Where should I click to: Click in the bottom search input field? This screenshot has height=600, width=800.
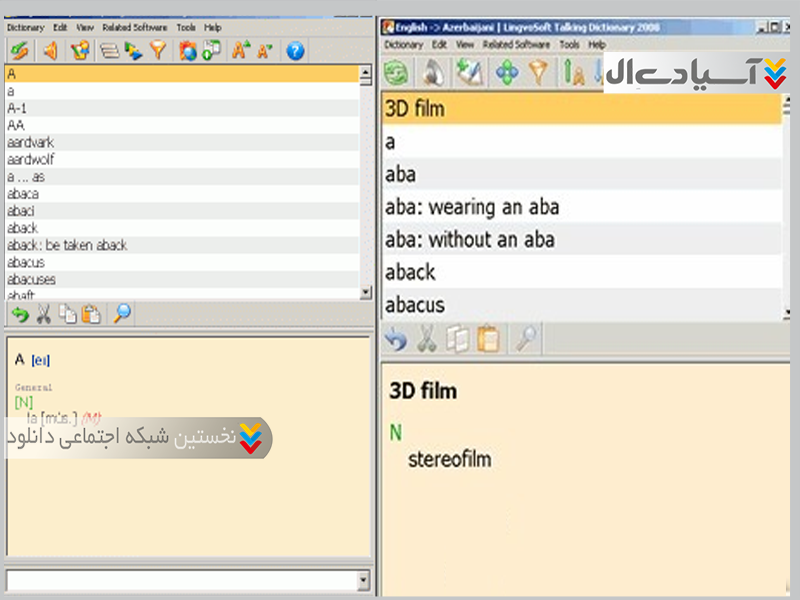tap(180, 580)
